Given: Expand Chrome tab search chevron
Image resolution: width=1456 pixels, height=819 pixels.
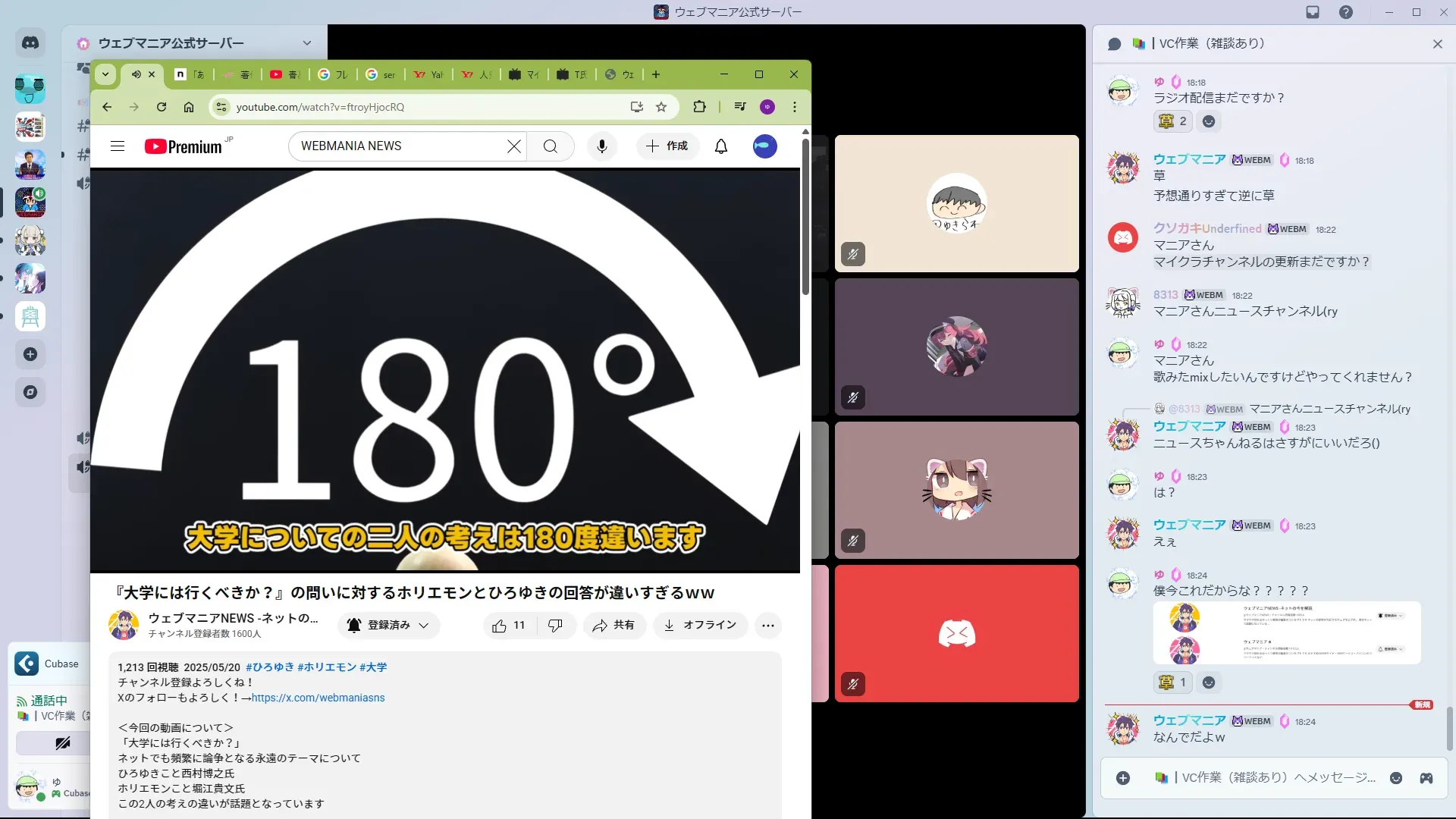Looking at the screenshot, I should (105, 74).
